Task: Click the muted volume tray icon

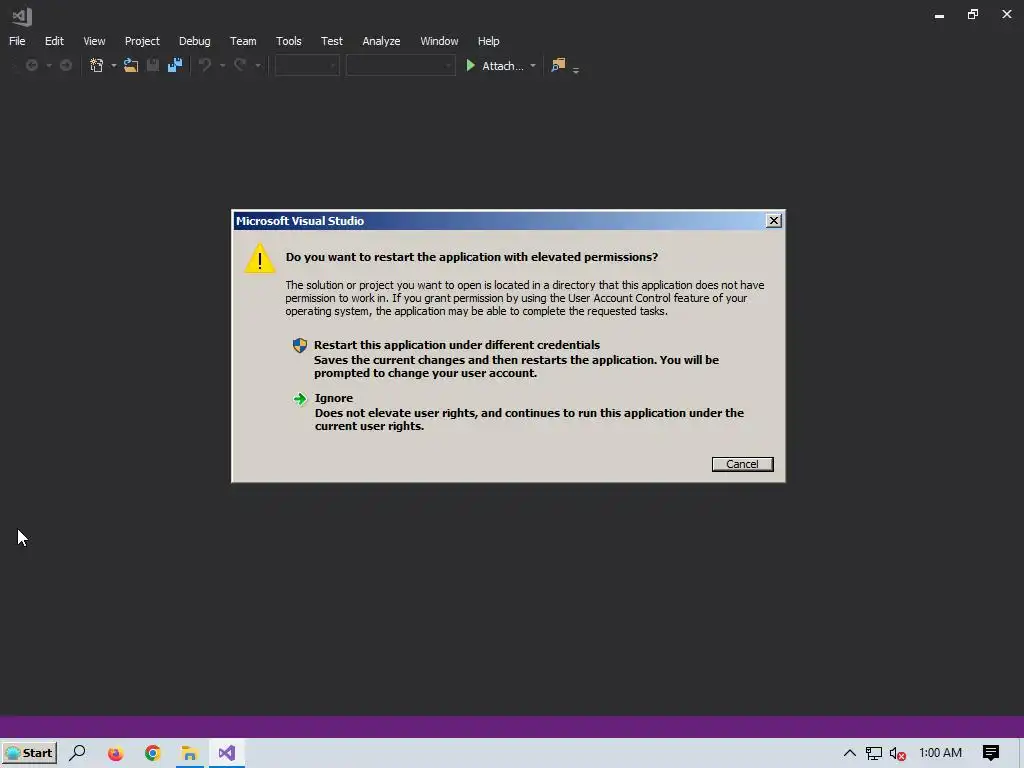Action: (897, 754)
